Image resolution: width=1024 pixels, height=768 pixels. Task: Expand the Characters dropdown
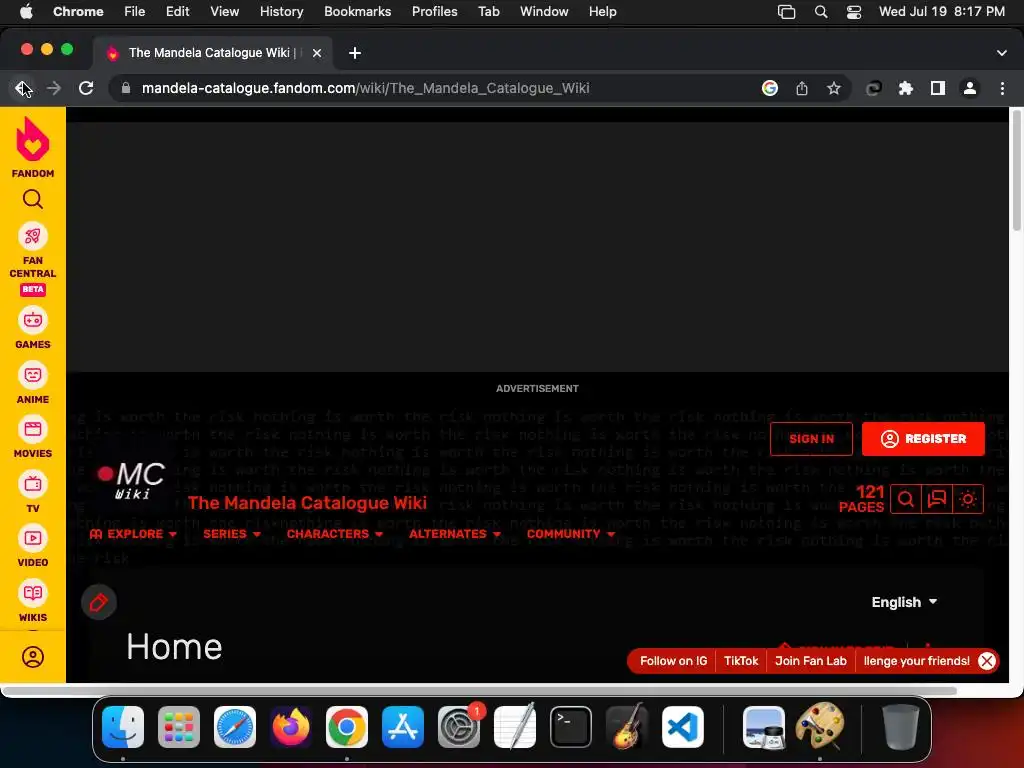[334, 534]
